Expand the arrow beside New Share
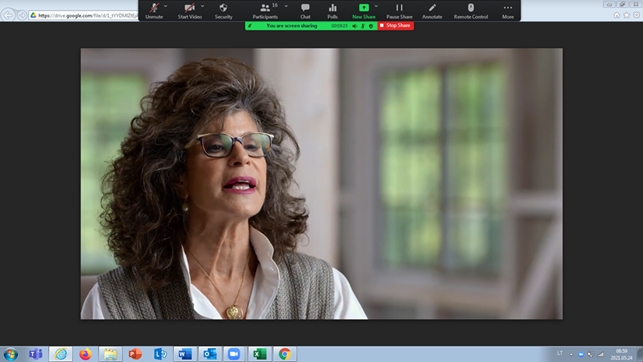 click(376, 6)
